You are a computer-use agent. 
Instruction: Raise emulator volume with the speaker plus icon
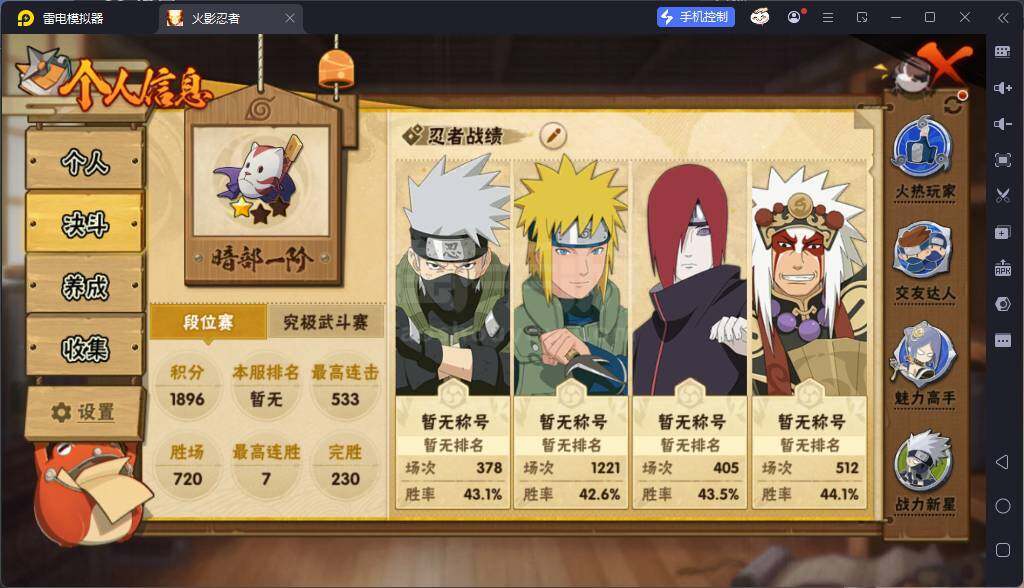(x=1002, y=88)
